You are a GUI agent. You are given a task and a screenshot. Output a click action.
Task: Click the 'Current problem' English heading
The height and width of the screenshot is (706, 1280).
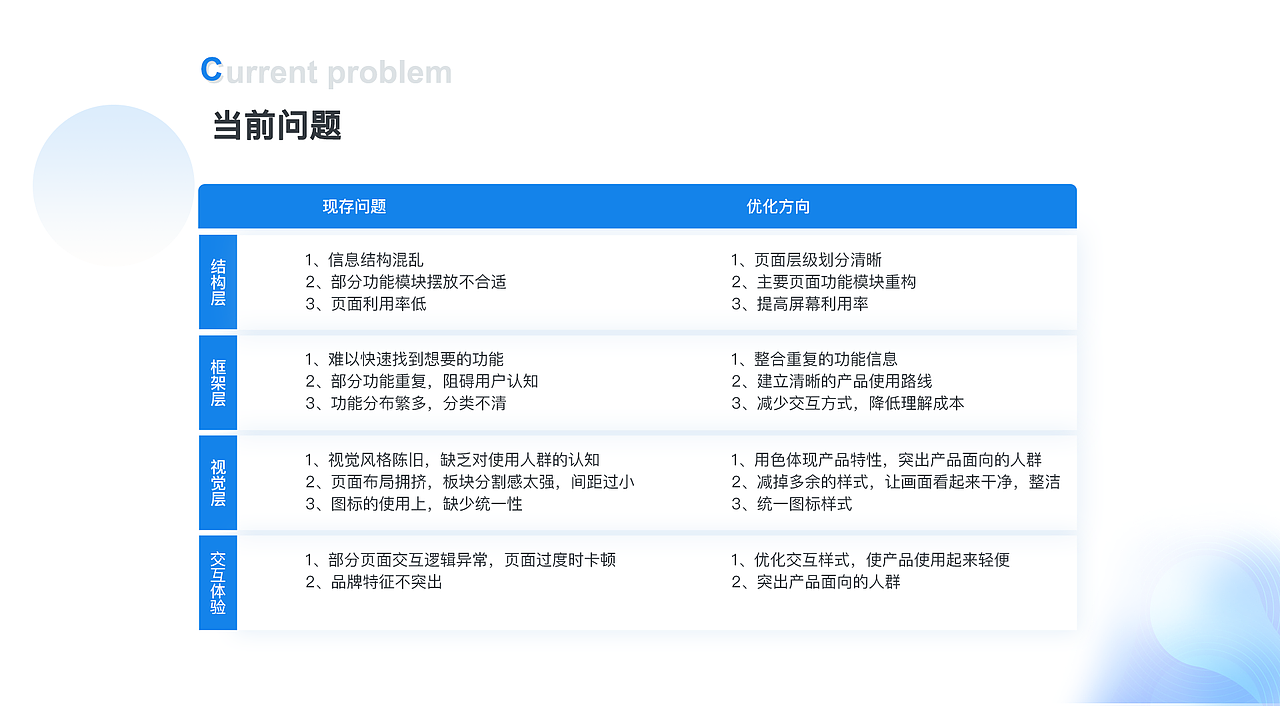(326, 72)
